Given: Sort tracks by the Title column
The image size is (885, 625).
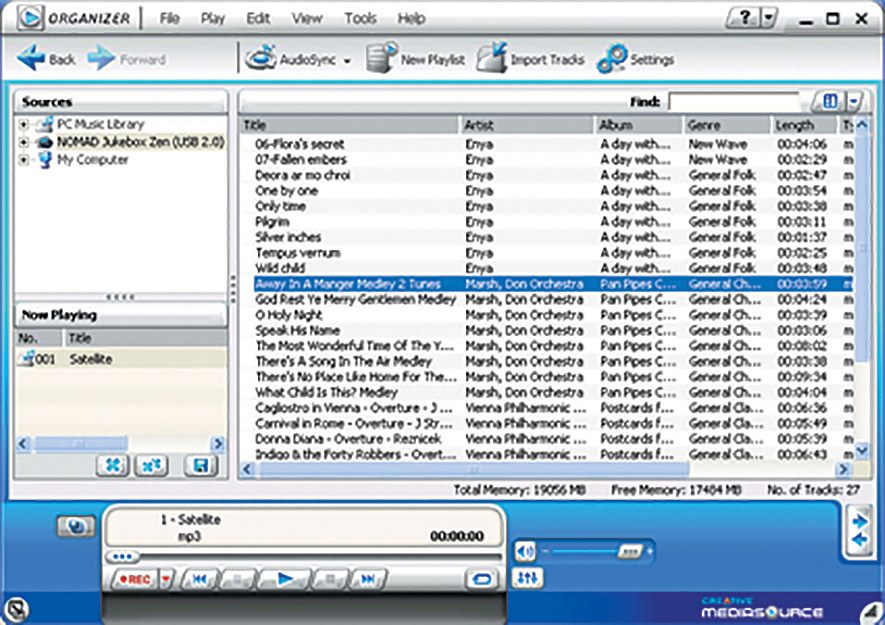Looking at the screenshot, I should tap(349, 125).
